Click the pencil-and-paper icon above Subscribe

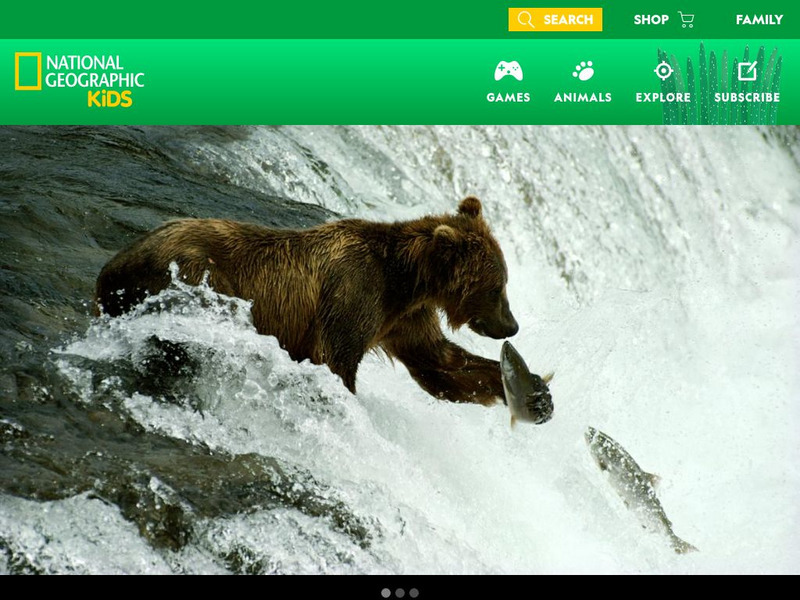click(747, 71)
